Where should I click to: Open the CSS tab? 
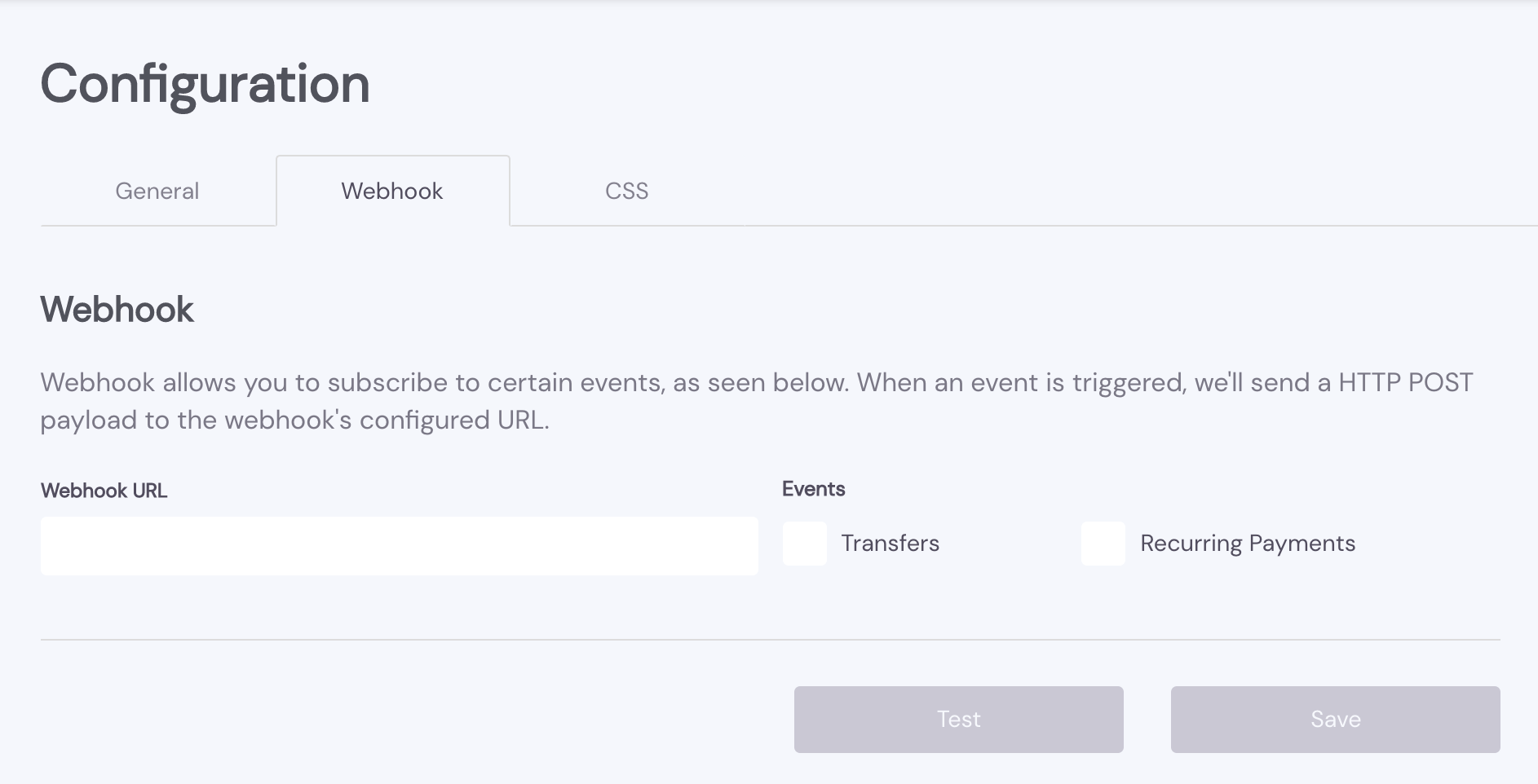[x=626, y=191]
